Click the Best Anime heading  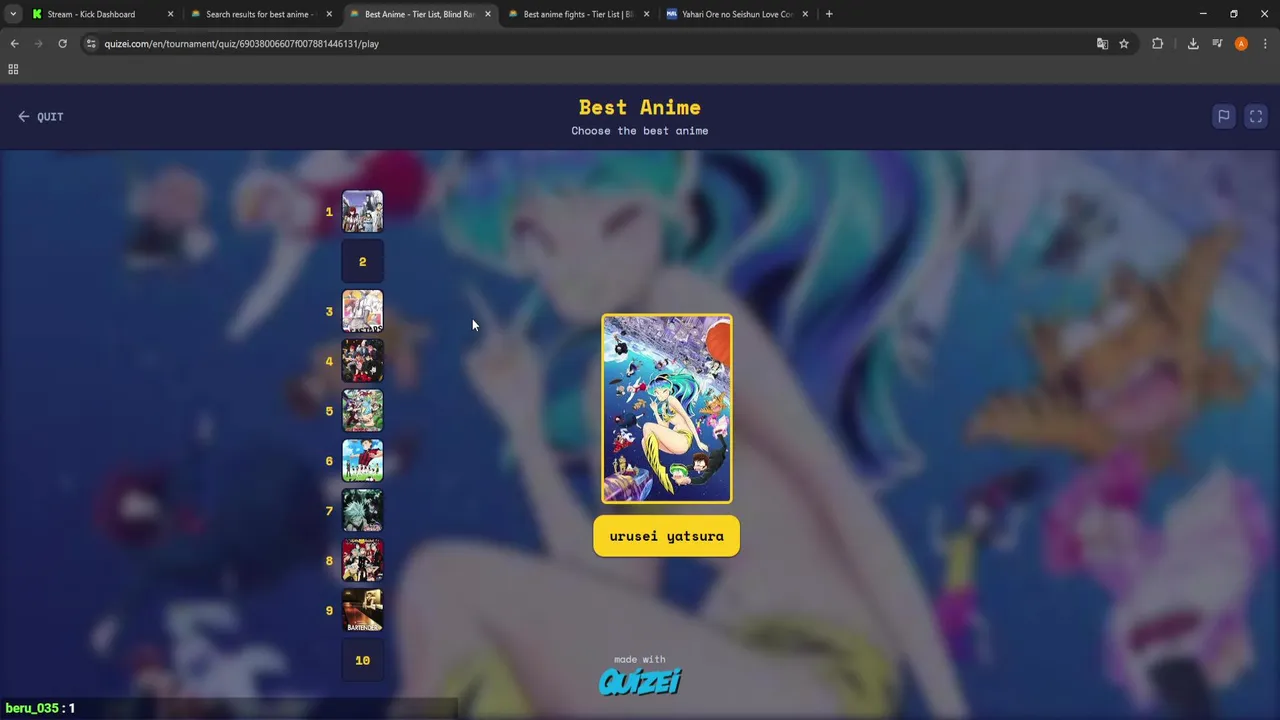click(640, 107)
